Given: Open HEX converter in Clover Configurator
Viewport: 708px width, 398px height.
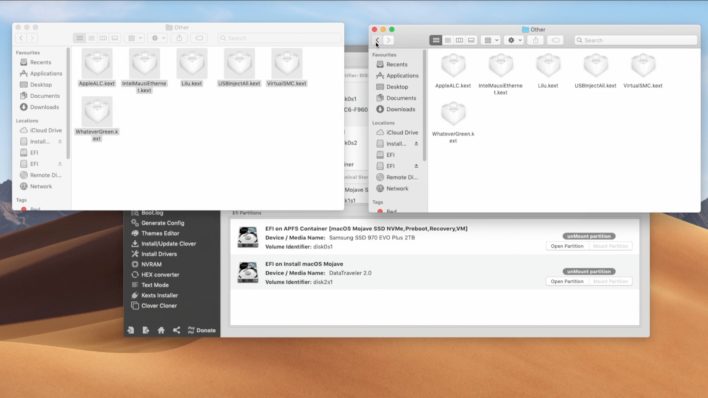Looking at the screenshot, I should click(155, 275).
